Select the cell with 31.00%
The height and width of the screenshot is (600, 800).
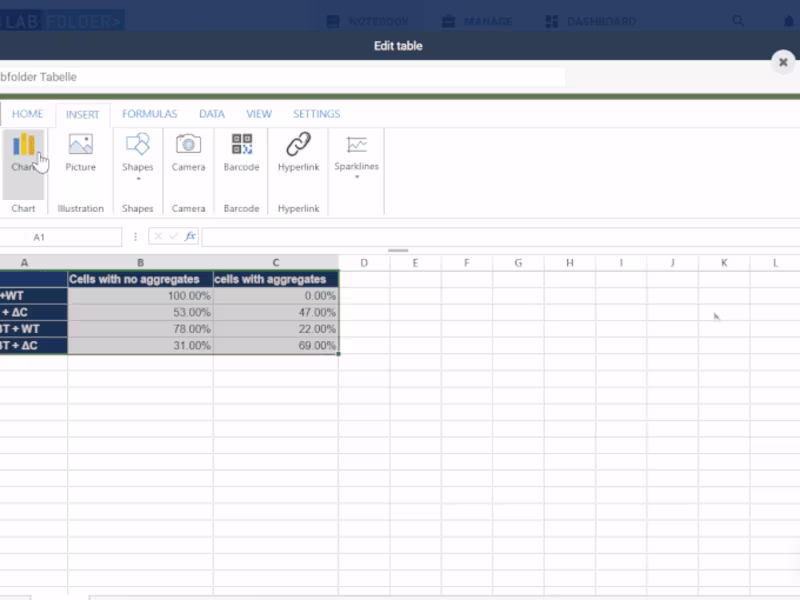(x=140, y=345)
